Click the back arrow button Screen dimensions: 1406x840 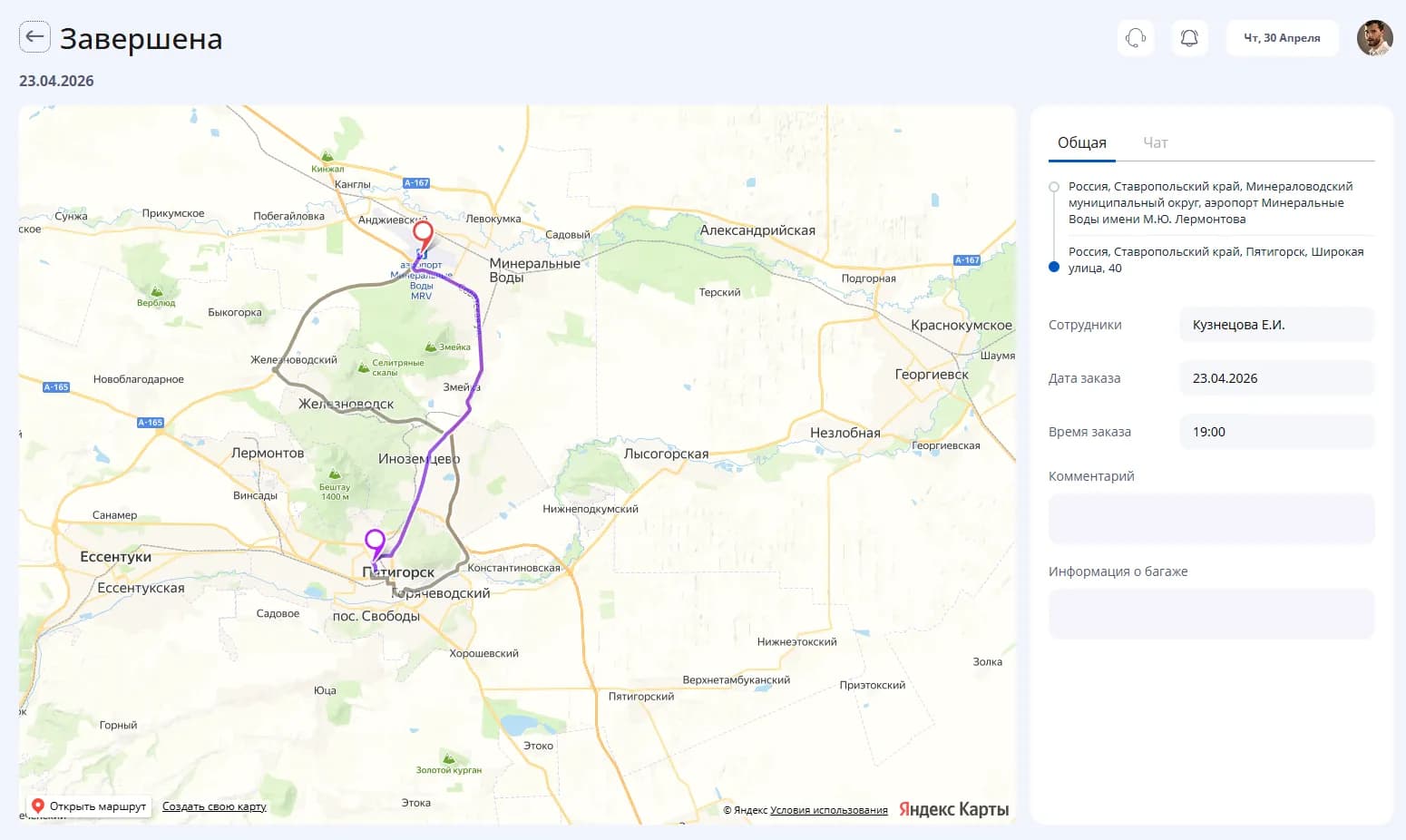[x=34, y=37]
